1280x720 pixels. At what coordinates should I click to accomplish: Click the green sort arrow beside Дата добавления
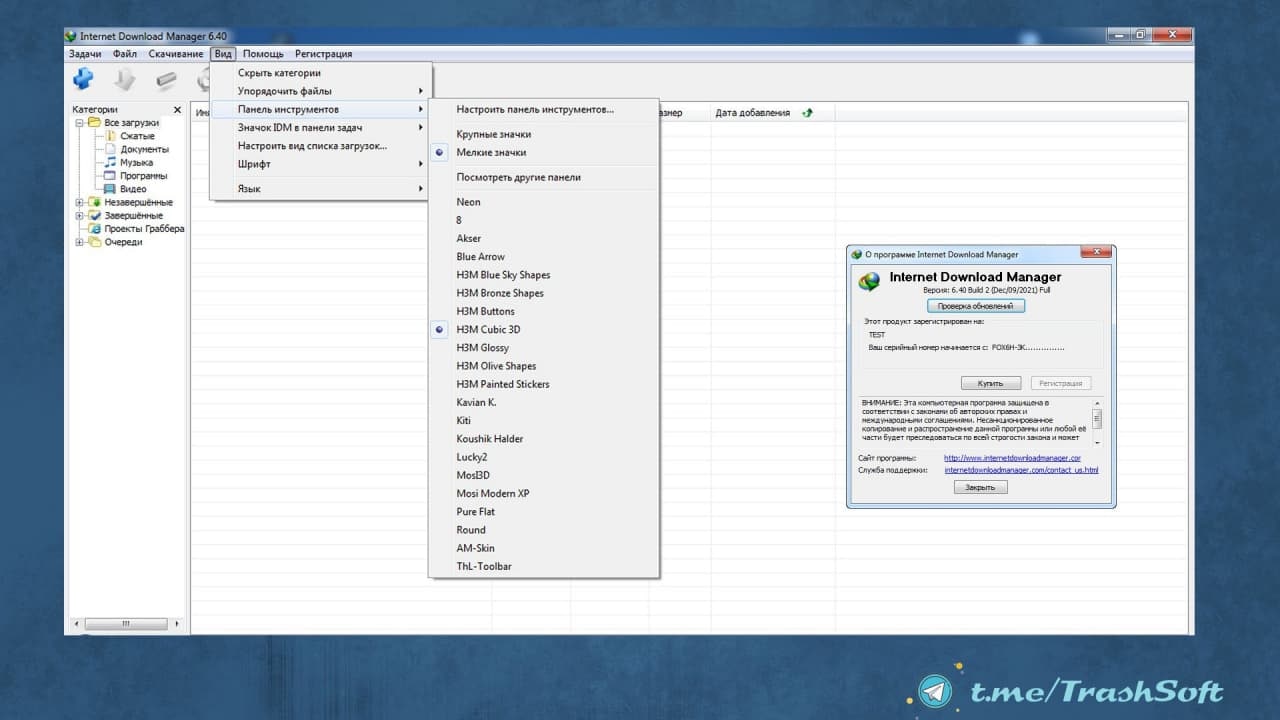pos(808,113)
